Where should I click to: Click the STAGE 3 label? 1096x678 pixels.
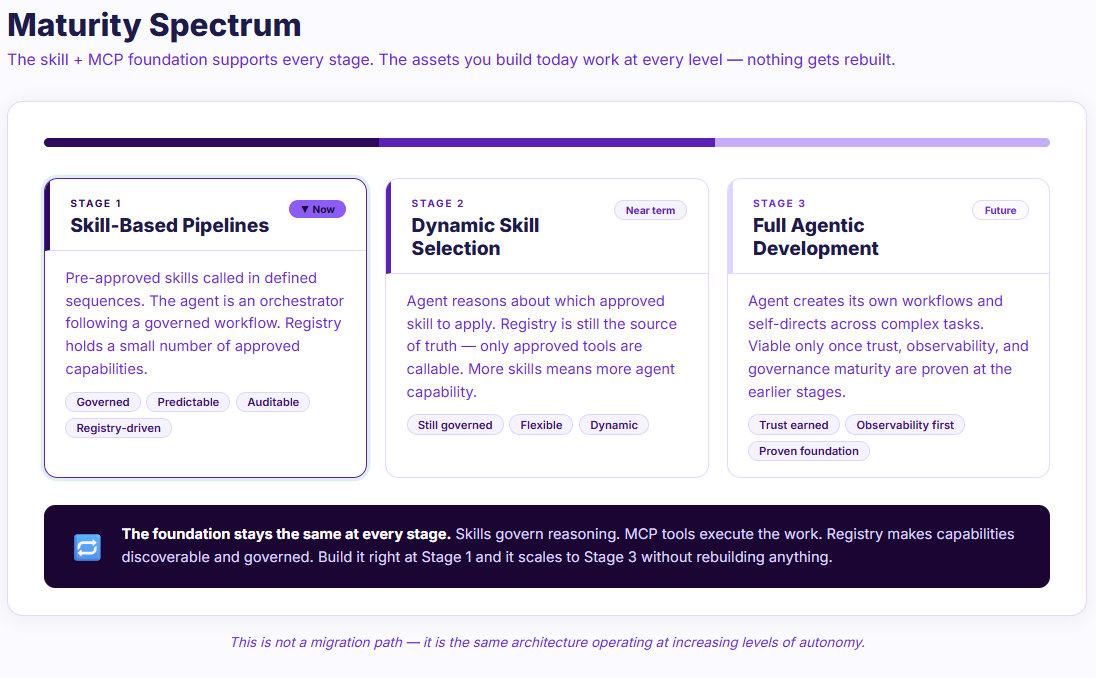tap(779, 203)
